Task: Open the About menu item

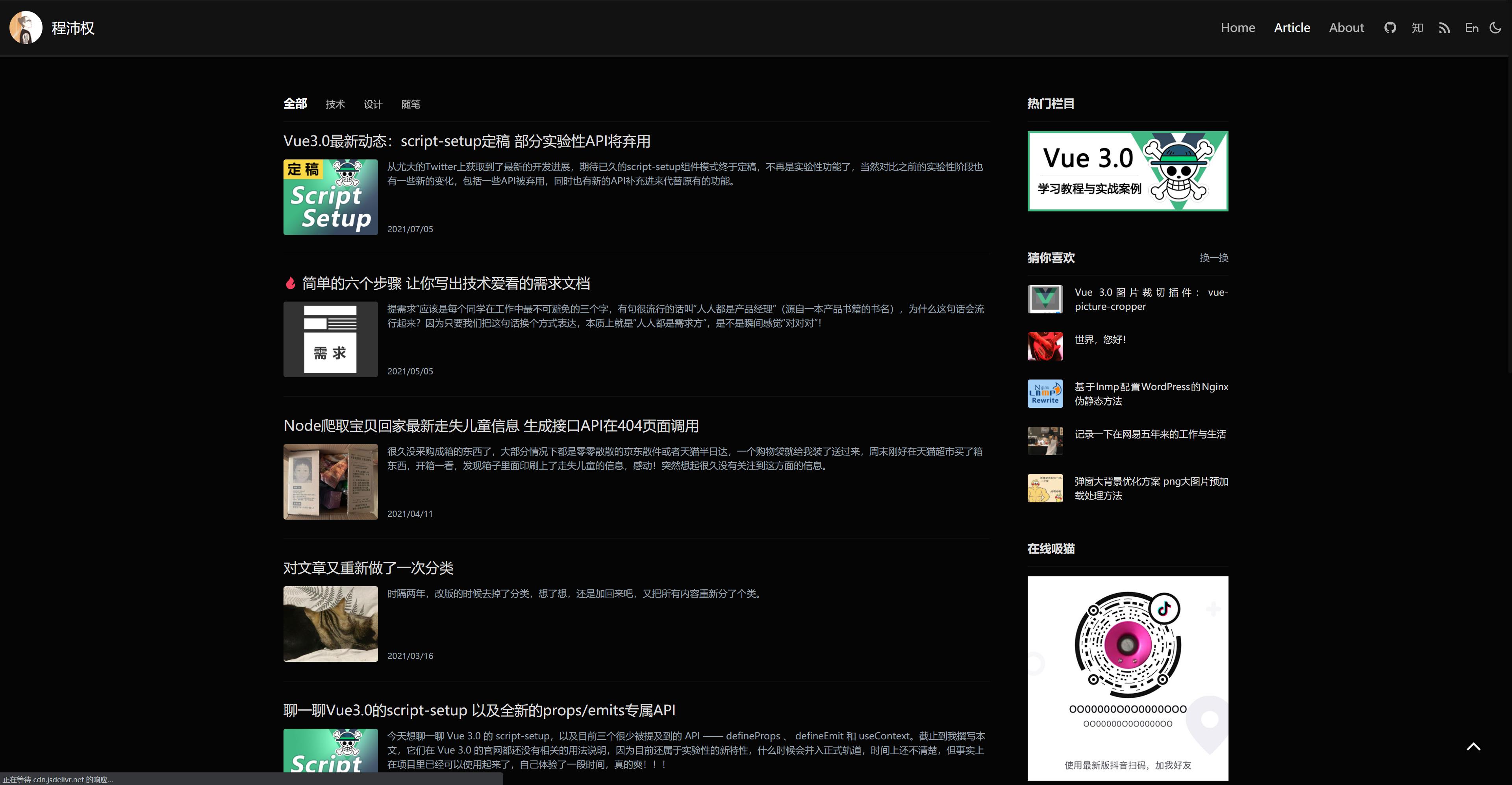Action: coord(1347,27)
